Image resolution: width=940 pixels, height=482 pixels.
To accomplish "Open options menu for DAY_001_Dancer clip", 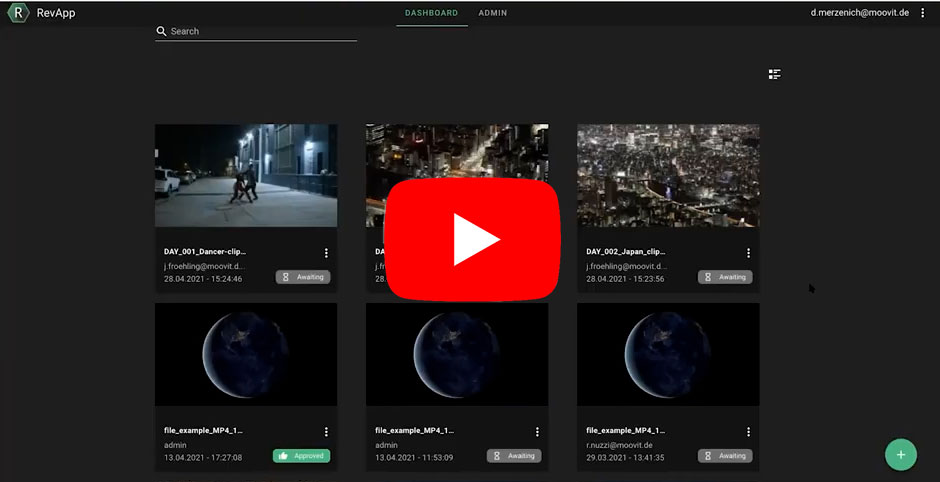I will pyautogui.click(x=326, y=253).
